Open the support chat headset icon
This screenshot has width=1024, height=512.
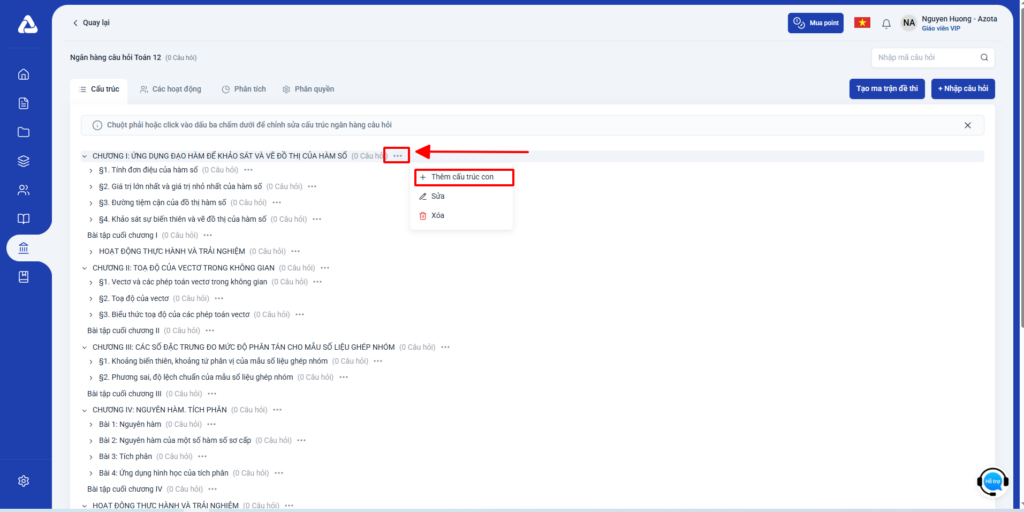point(992,481)
